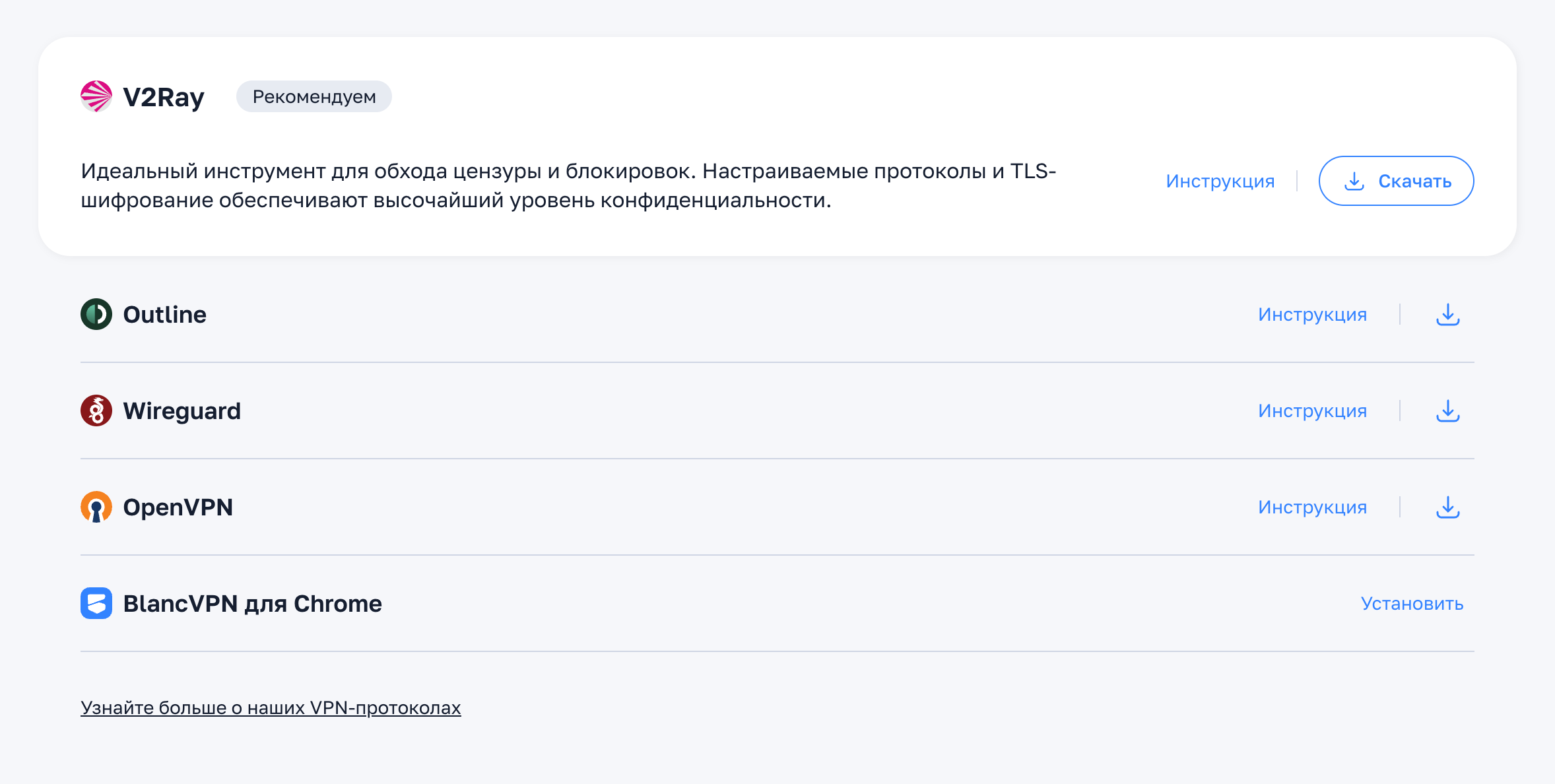1555x784 pixels.
Task: Click the Wireguard app icon
Action: (96, 410)
